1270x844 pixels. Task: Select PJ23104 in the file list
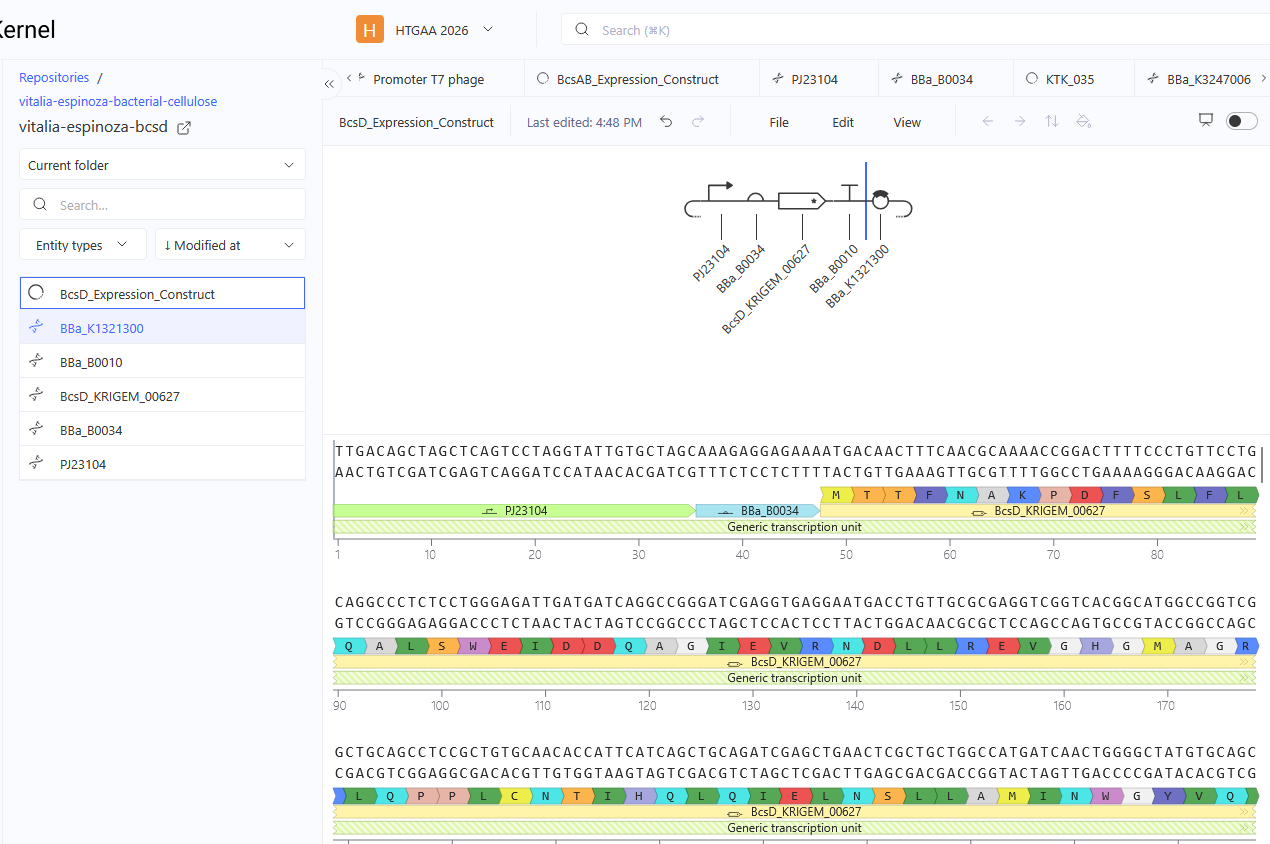[x=162, y=464]
